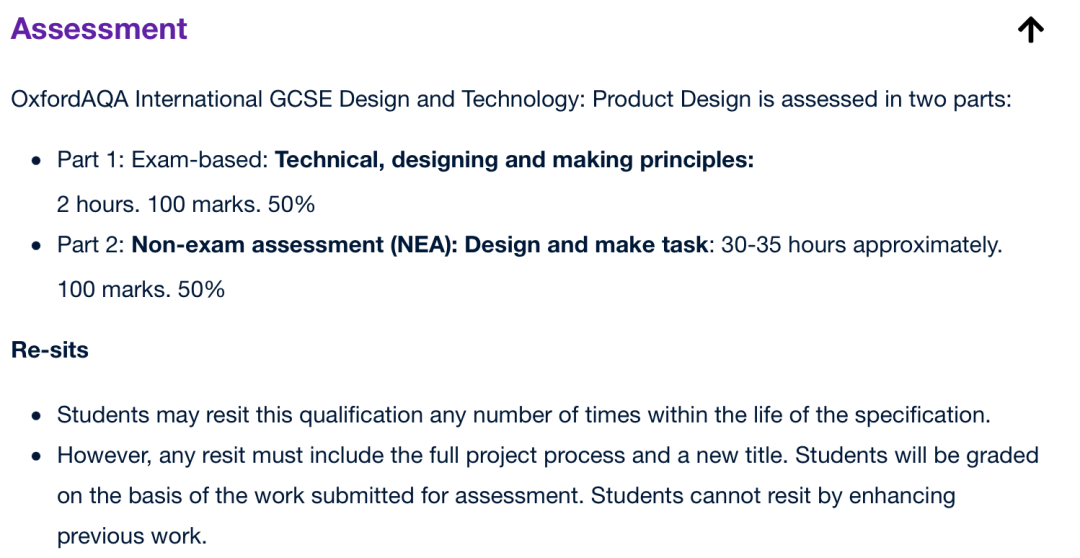
Task: Click the 'Part 1: Exam-based' text
Action: click(163, 160)
